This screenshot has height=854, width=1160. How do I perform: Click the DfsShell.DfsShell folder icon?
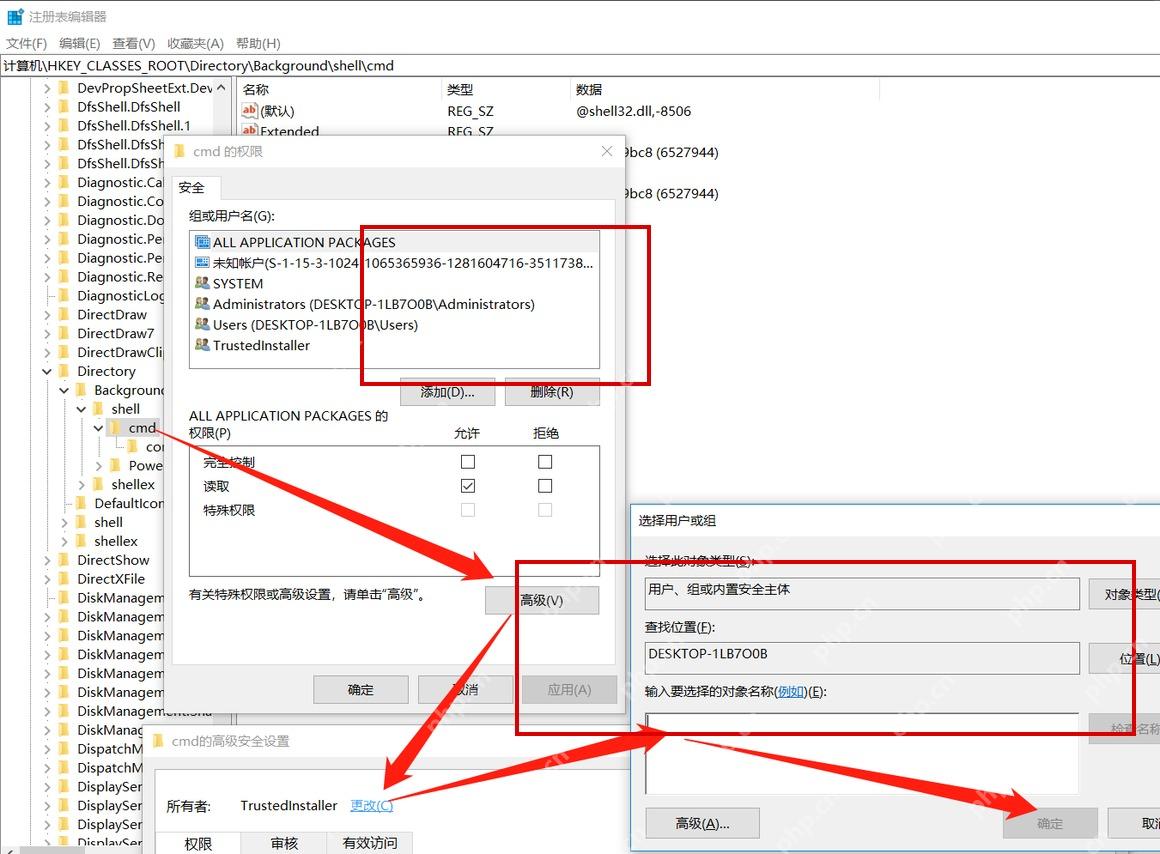pos(64,107)
